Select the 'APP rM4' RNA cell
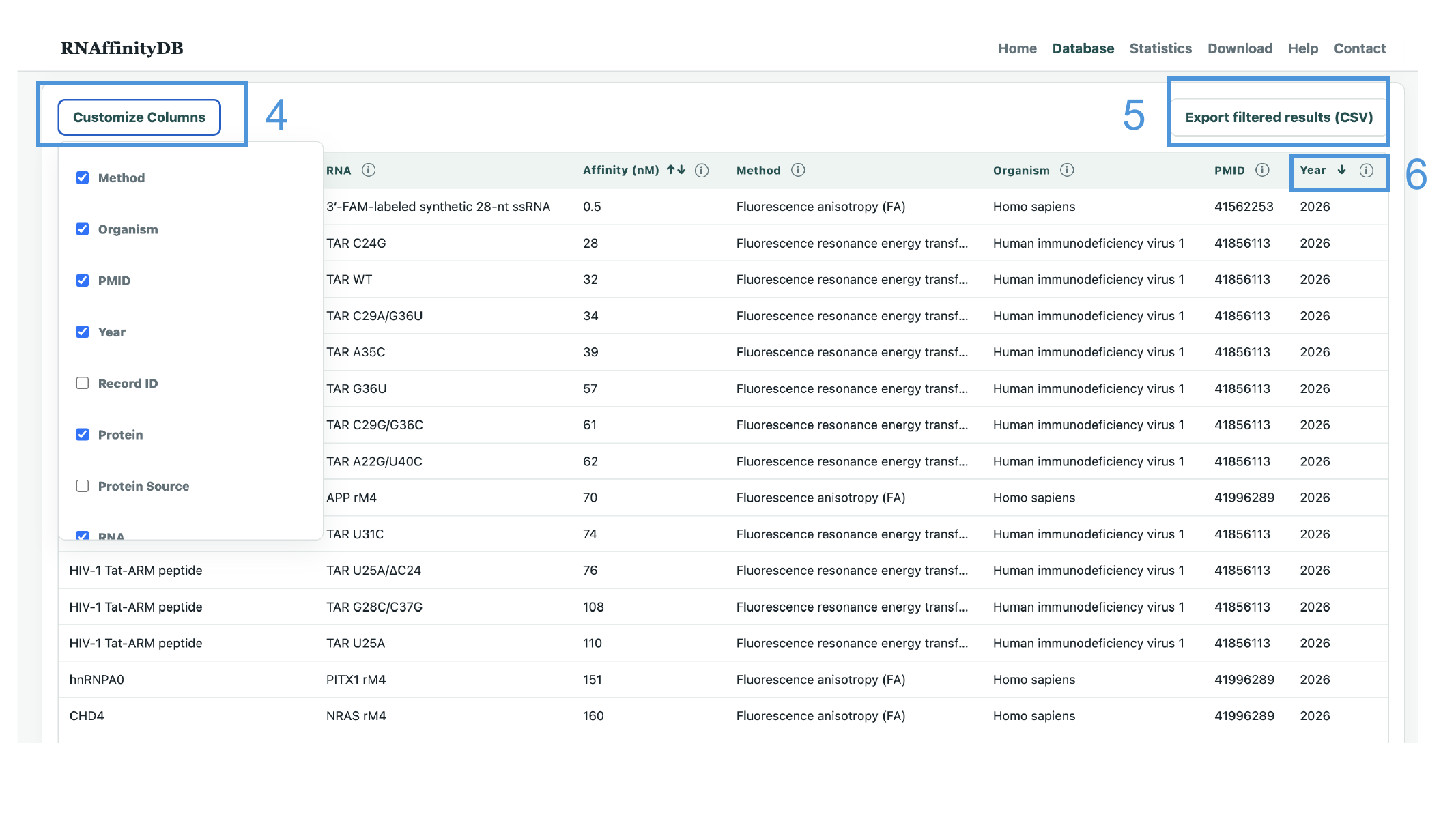The width and height of the screenshot is (1456, 819). (x=352, y=498)
